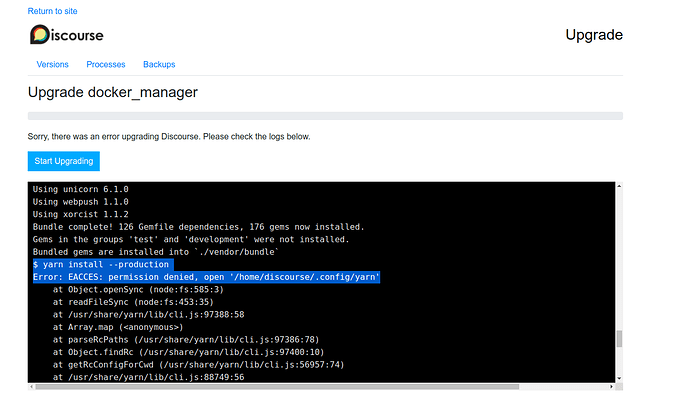This screenshot has height=414, width=690.
Task: Click the 'Error: EACCES: permission denied' line
Action: tap(206, 277)
